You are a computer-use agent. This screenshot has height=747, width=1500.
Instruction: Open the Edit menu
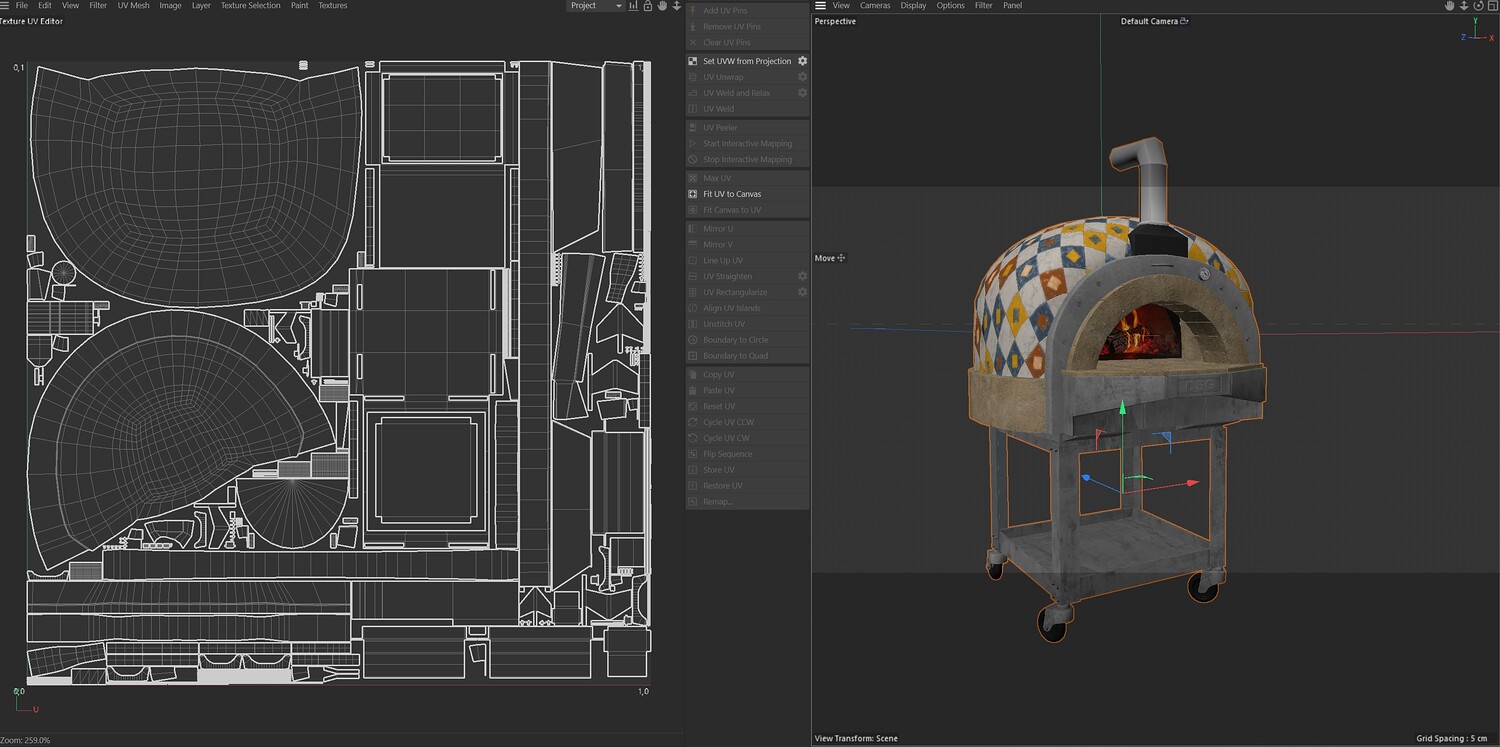[x=45, y=6]
